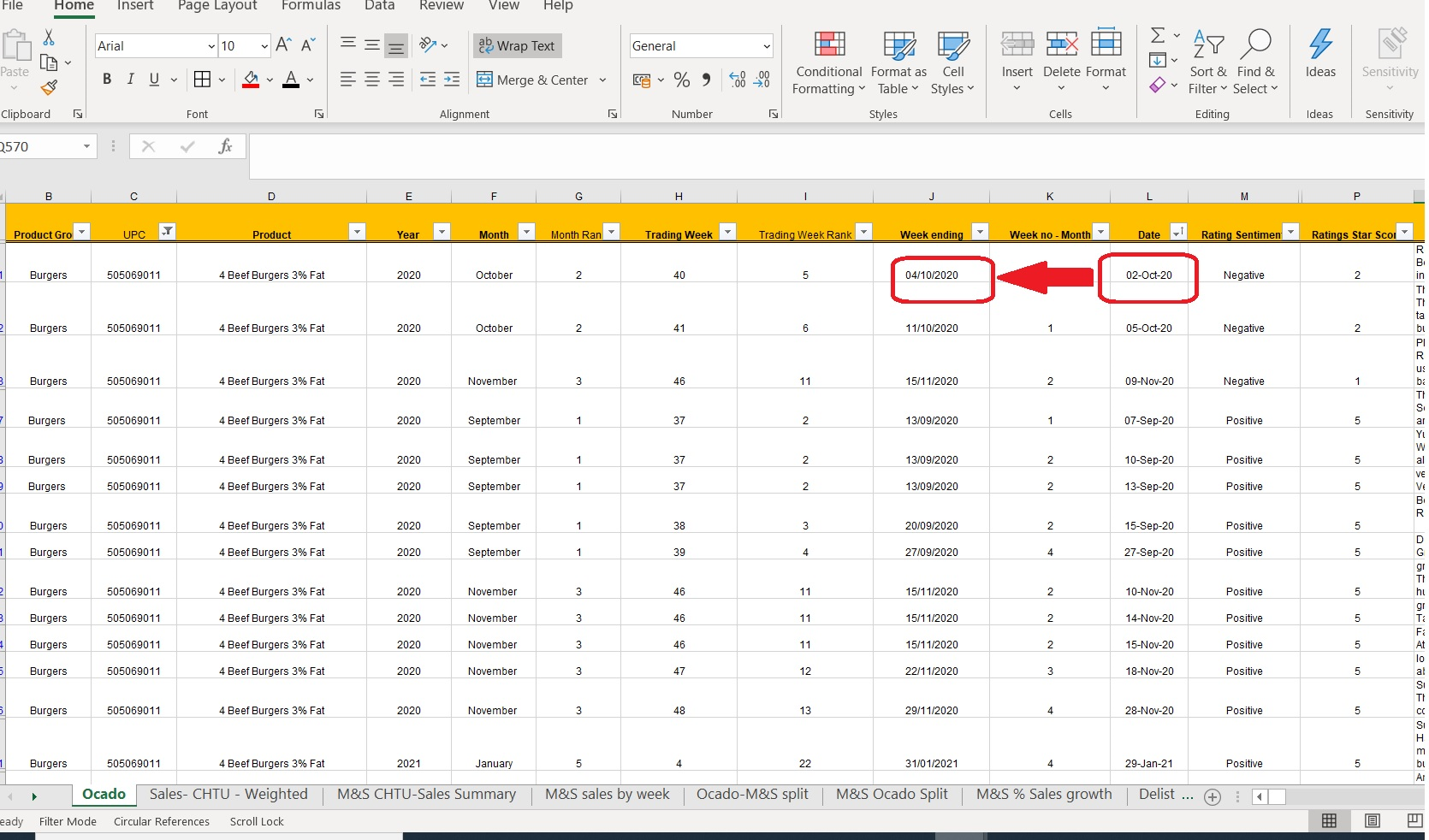Screen dimensions: 1429x840
Task: Click the Fill down icon
Action: pos(1158,60)
